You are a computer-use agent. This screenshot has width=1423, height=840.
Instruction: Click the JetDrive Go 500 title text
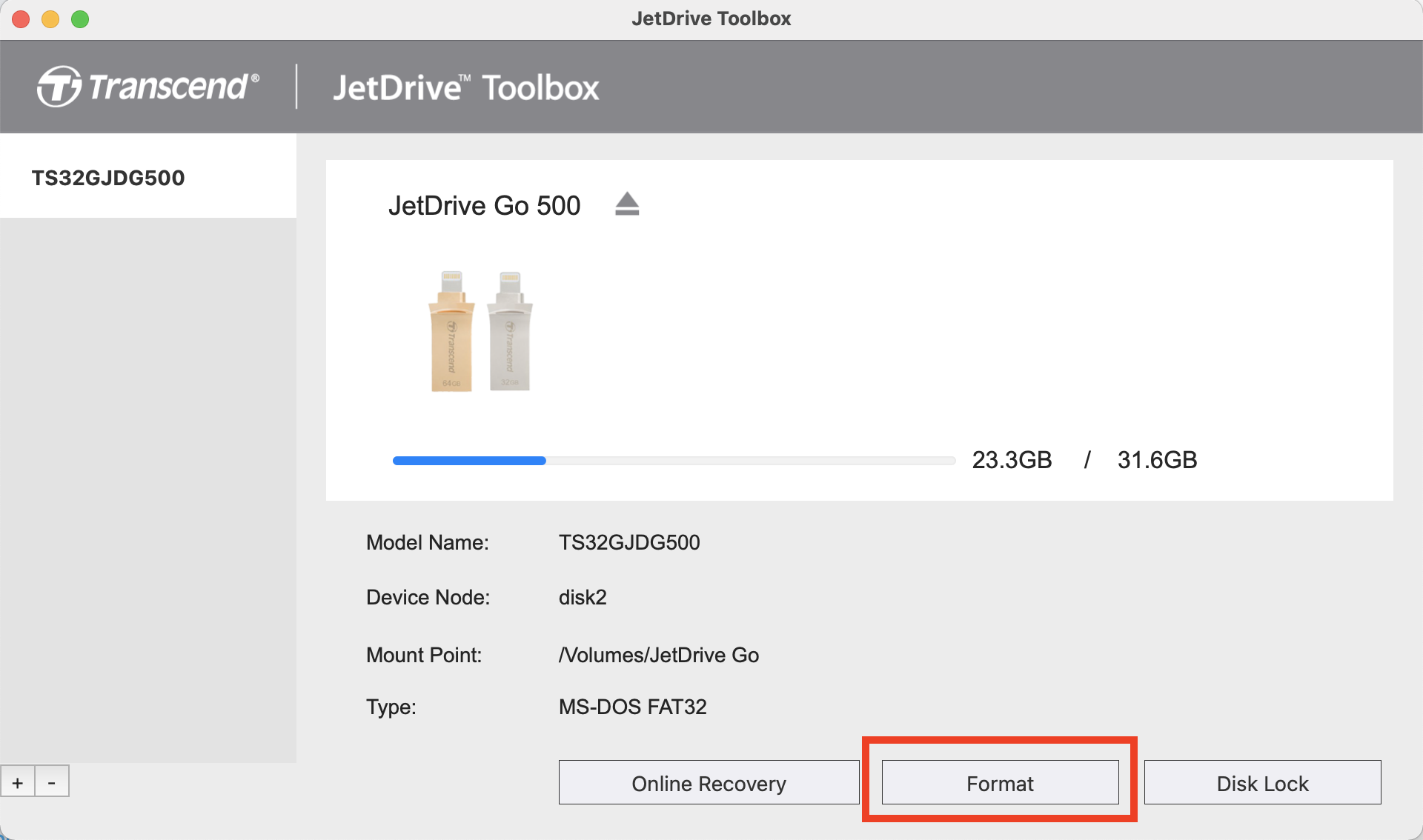(484, 205)
